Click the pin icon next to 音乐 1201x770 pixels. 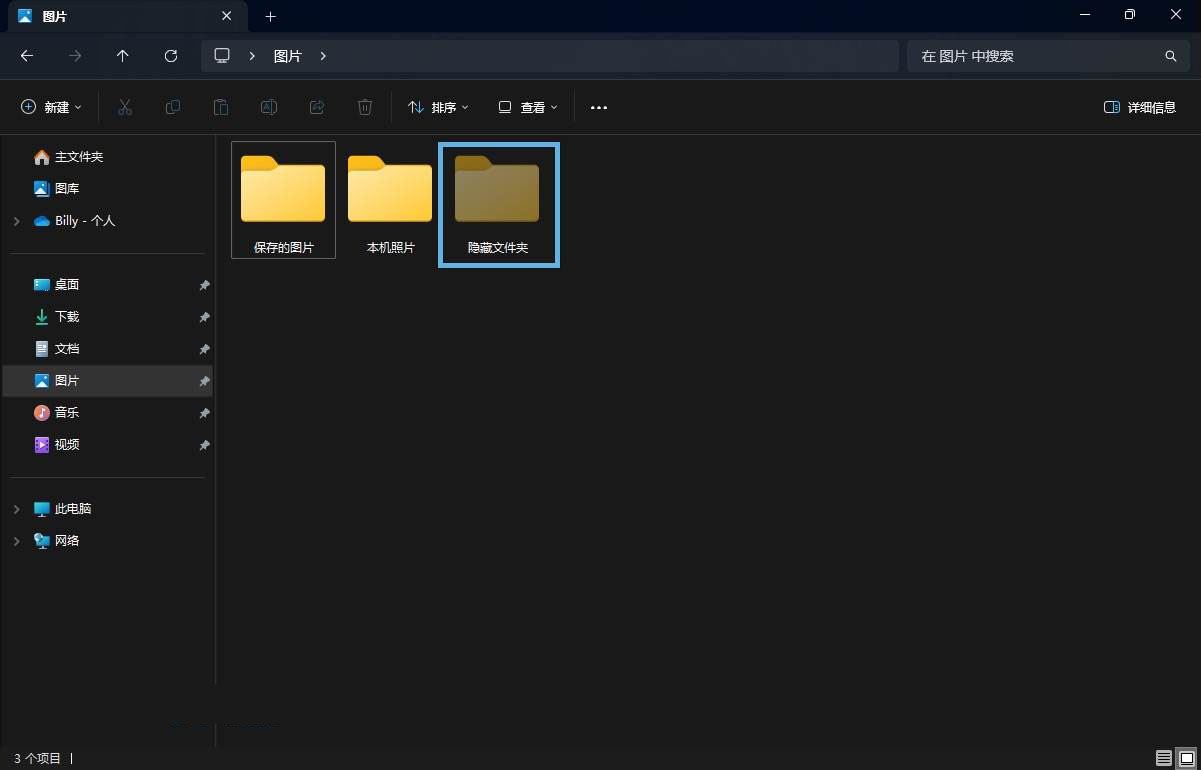point(204,413)
